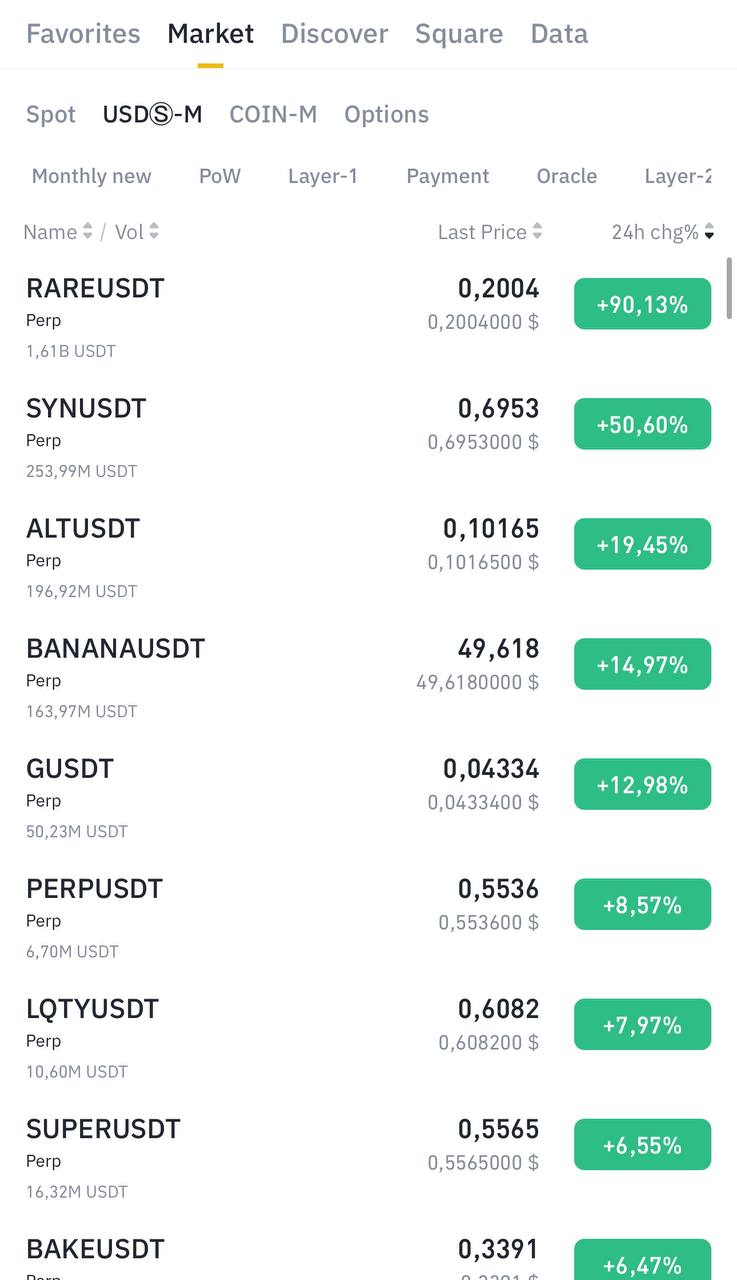Sort list by Name arrows

click(x=87, y=232)
